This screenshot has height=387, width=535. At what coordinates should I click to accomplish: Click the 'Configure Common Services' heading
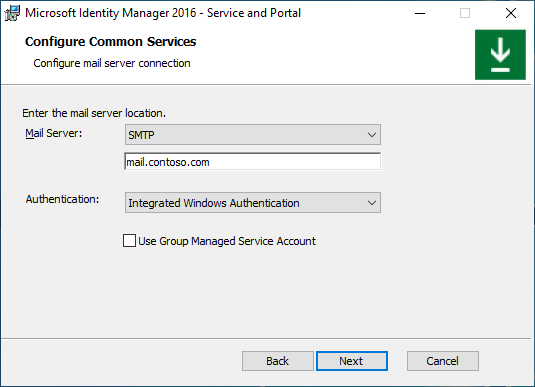click(111, 42)
